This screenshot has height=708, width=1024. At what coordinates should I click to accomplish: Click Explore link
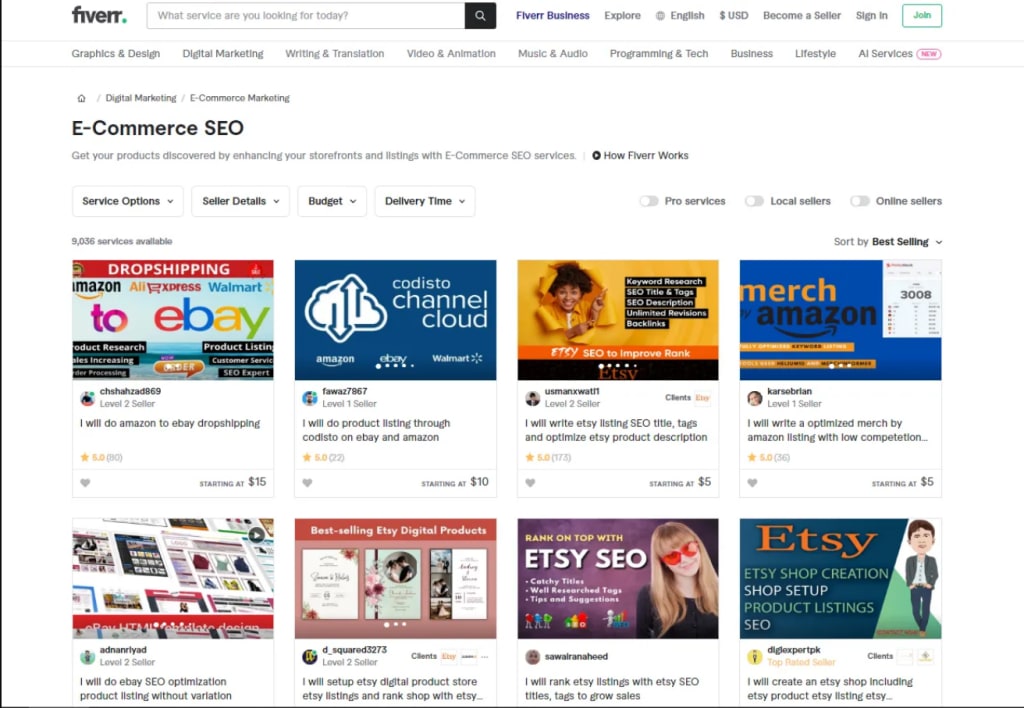622,16
